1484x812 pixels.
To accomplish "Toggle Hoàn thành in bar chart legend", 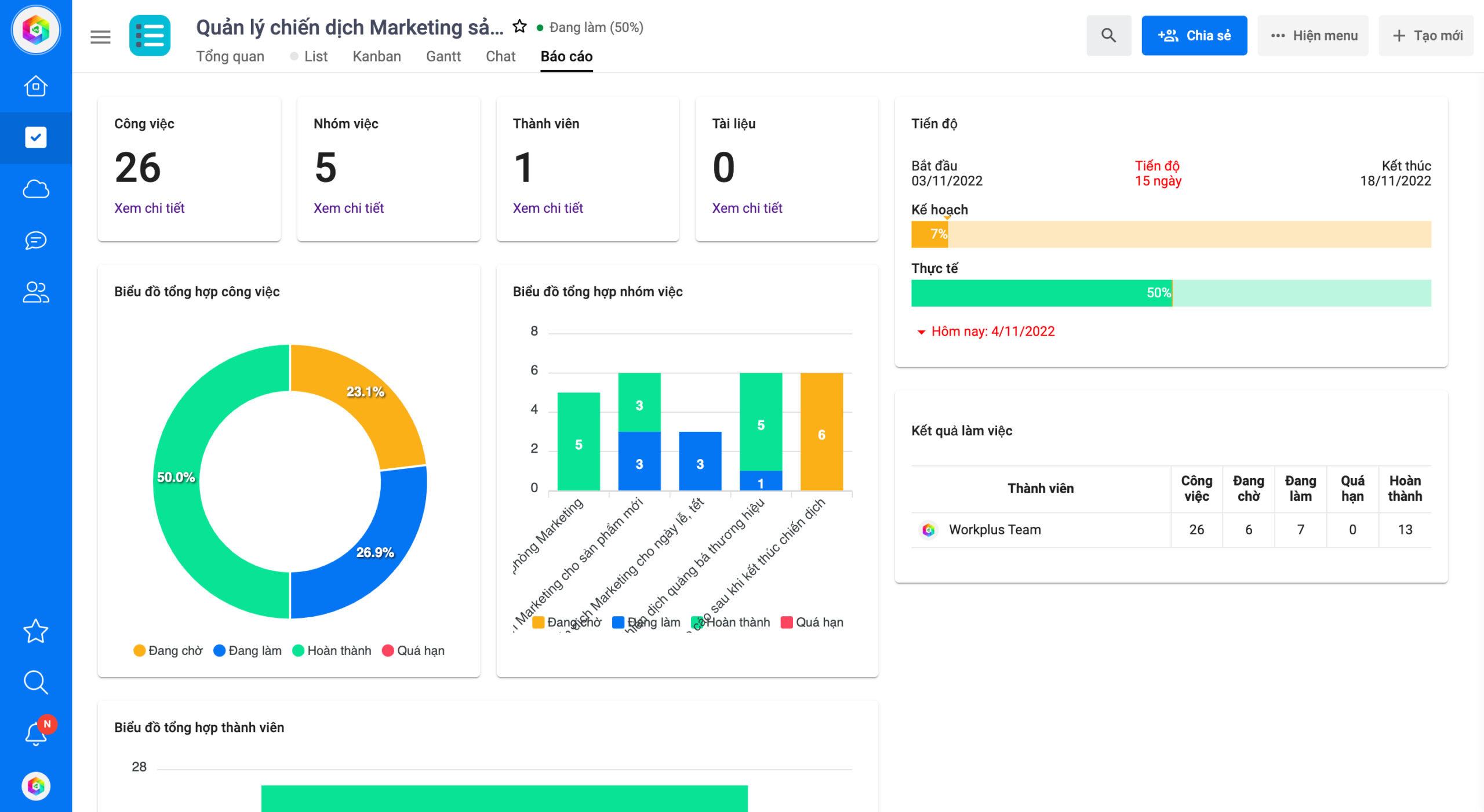I will 731,622.
